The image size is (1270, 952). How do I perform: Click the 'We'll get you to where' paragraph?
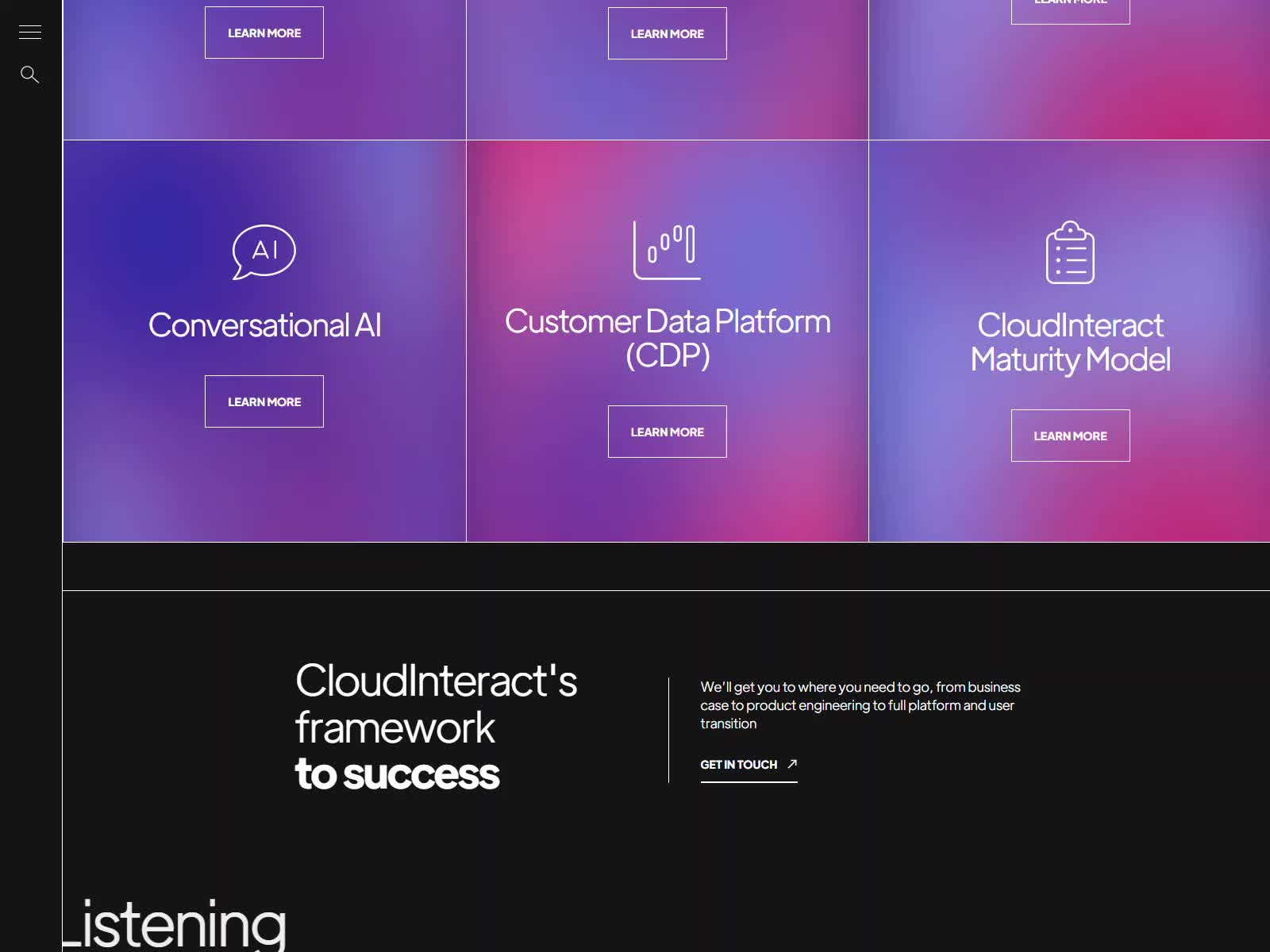860,704
